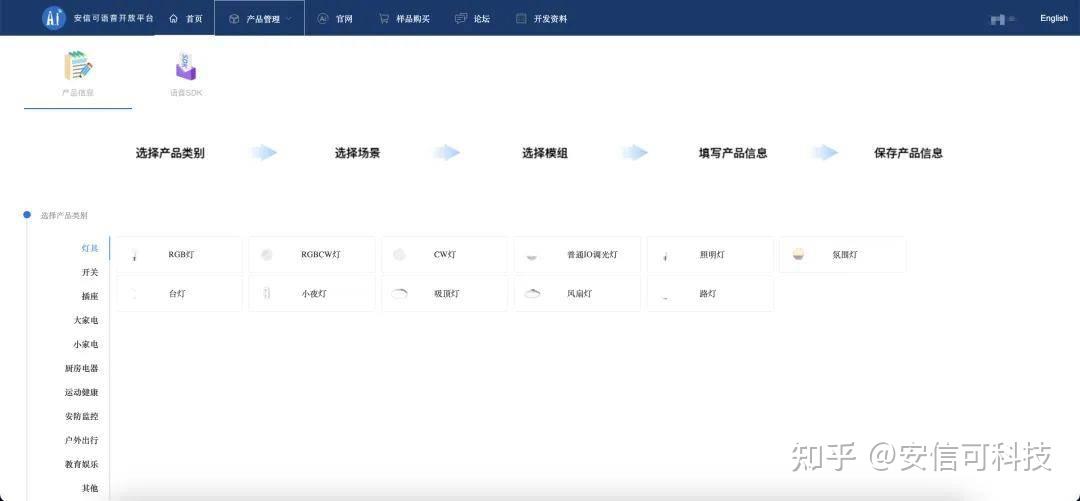1080x501 pixels.
Task: Choose the 小夜灯 product card
Action: 312,294
